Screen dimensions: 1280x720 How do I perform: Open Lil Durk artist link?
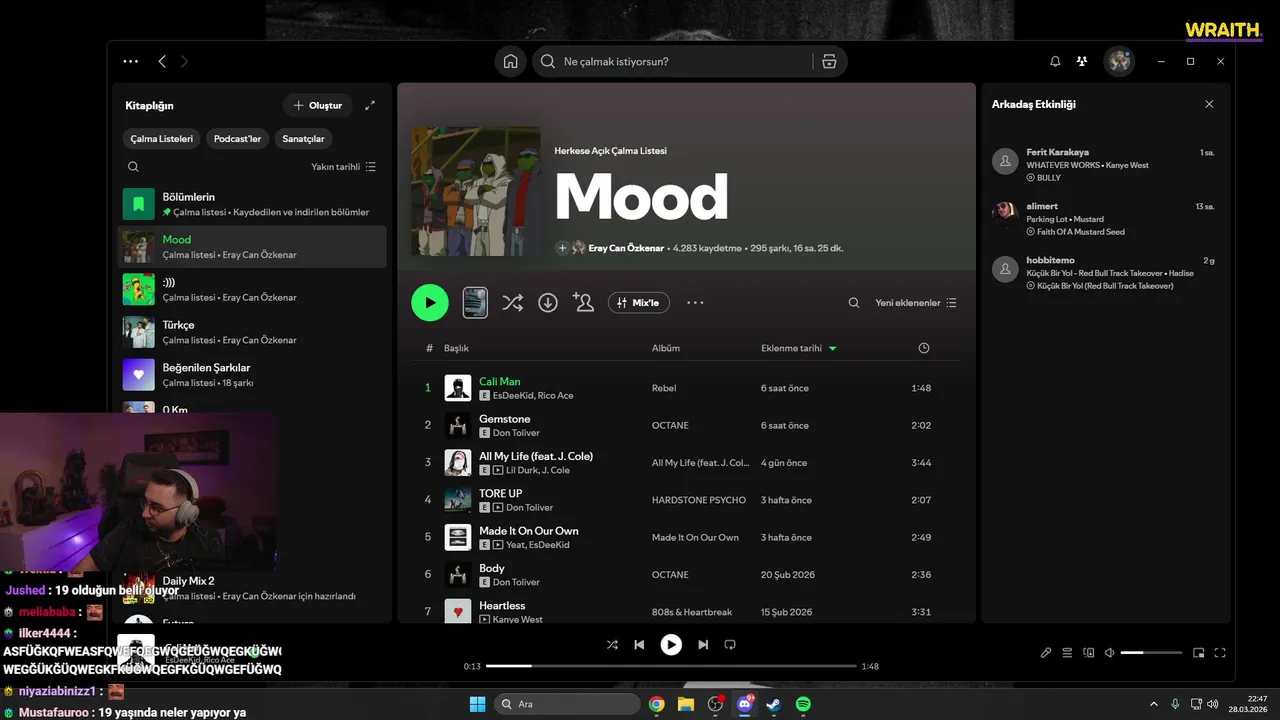pos(524,470)
